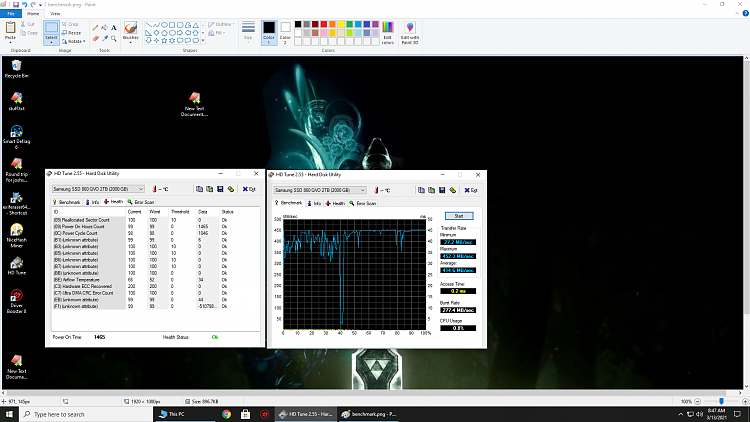Image resolution: width=750 pixels, height=422 pixels.
Task: Select the Fill with color bucket tool
Action: [x=104, y=28]
